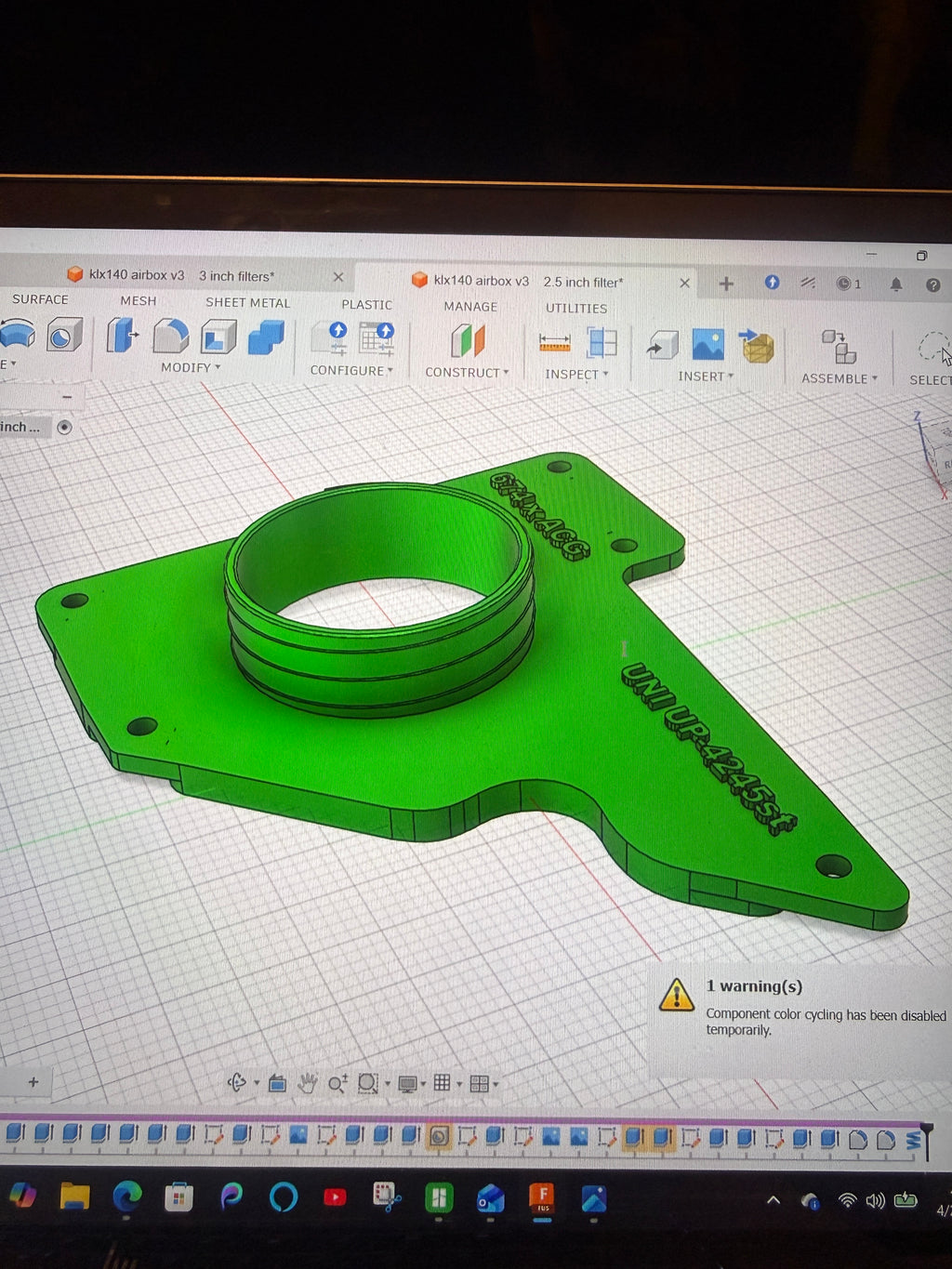This screenshot has width=952, height=1269.
Task: Click the Insert Canvas image icon
Action: (707, 345)
